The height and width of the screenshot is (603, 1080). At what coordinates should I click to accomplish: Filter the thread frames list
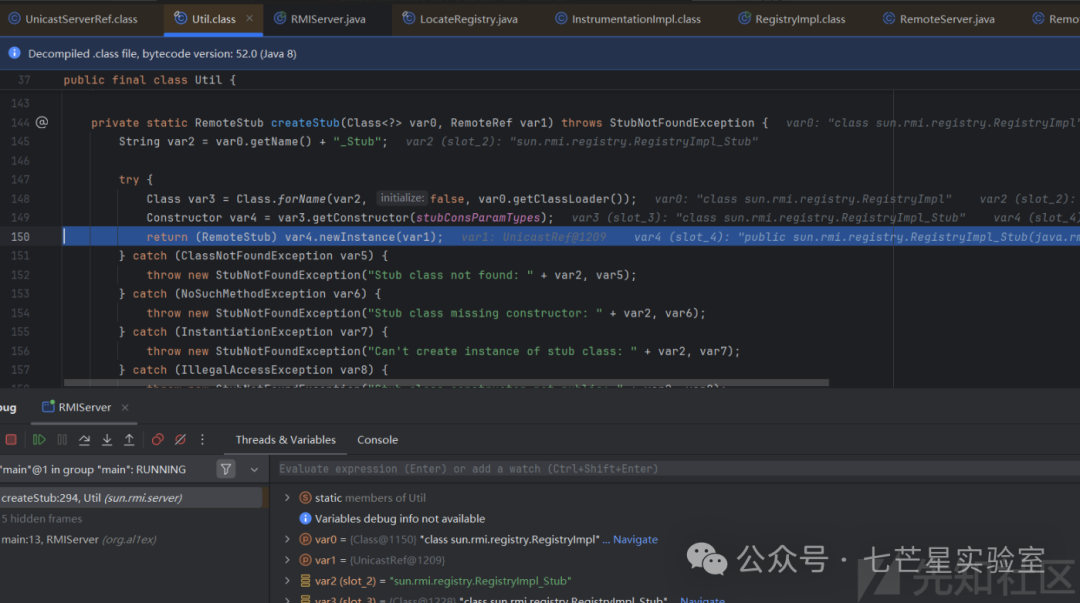225,469
